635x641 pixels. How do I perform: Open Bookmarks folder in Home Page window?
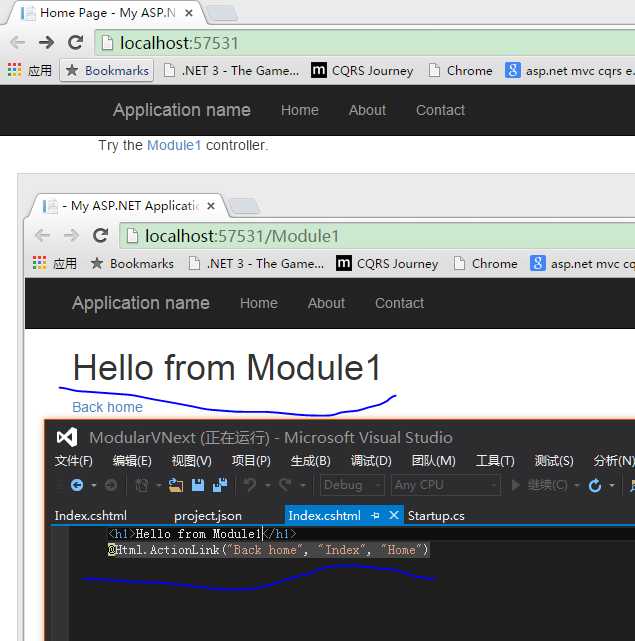pyautogui.click(x=107, y=71)
